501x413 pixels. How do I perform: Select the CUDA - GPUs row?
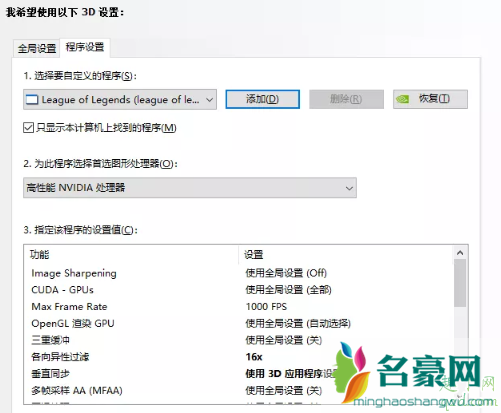pyautogui.click(x=239, y=290)
